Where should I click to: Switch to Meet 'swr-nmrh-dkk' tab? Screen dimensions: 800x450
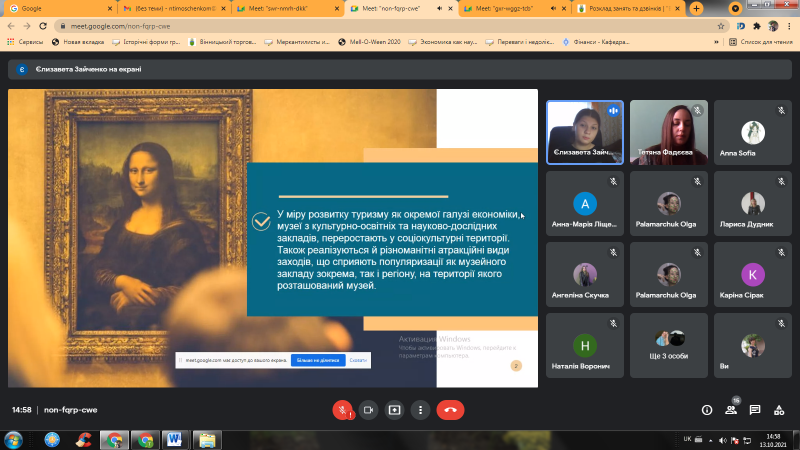(287, 9)
